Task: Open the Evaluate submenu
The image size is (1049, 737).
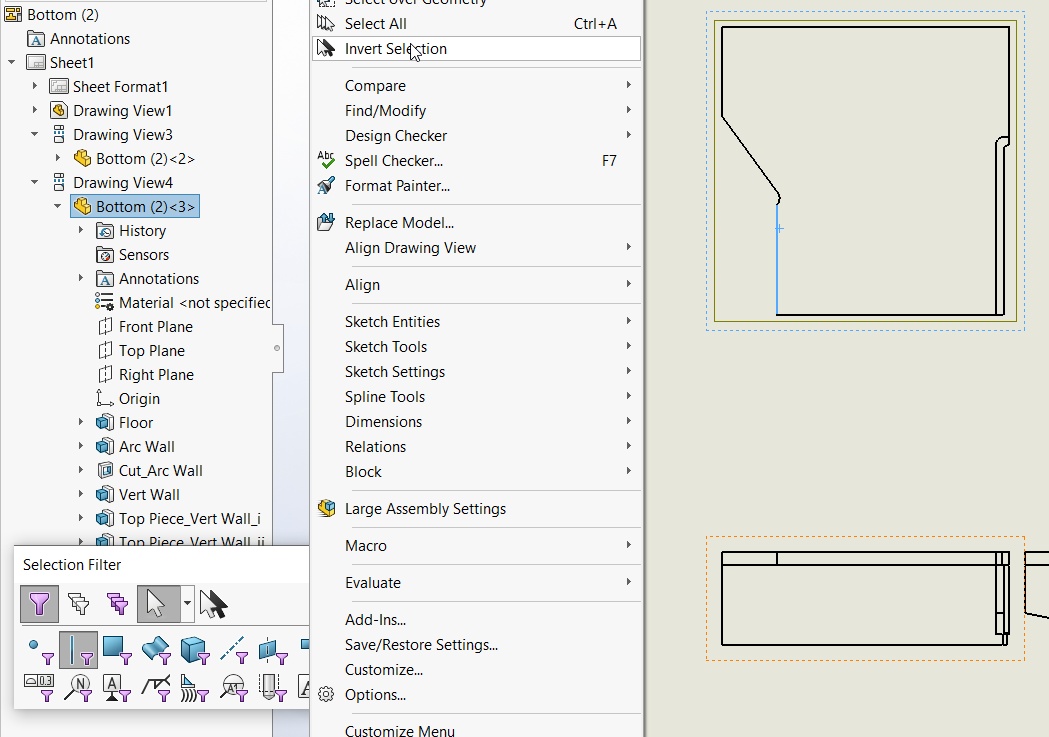Action: (x=476, y=583)
